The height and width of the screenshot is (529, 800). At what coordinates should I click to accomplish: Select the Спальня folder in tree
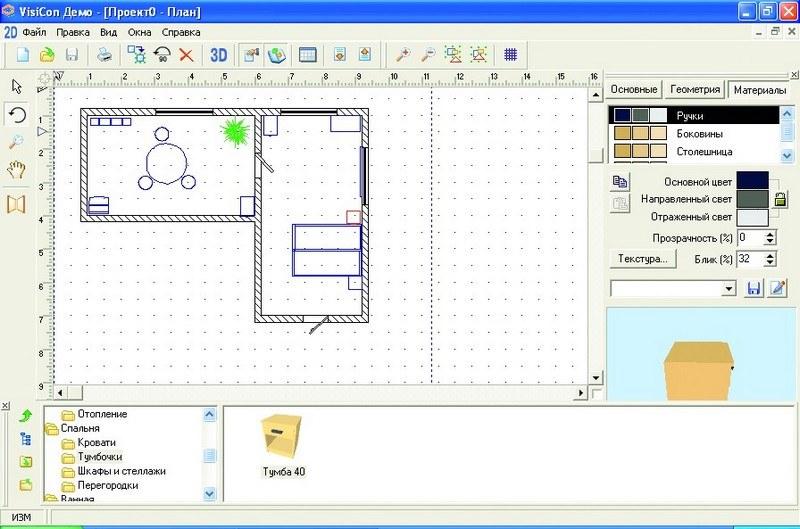click(80, 428)
